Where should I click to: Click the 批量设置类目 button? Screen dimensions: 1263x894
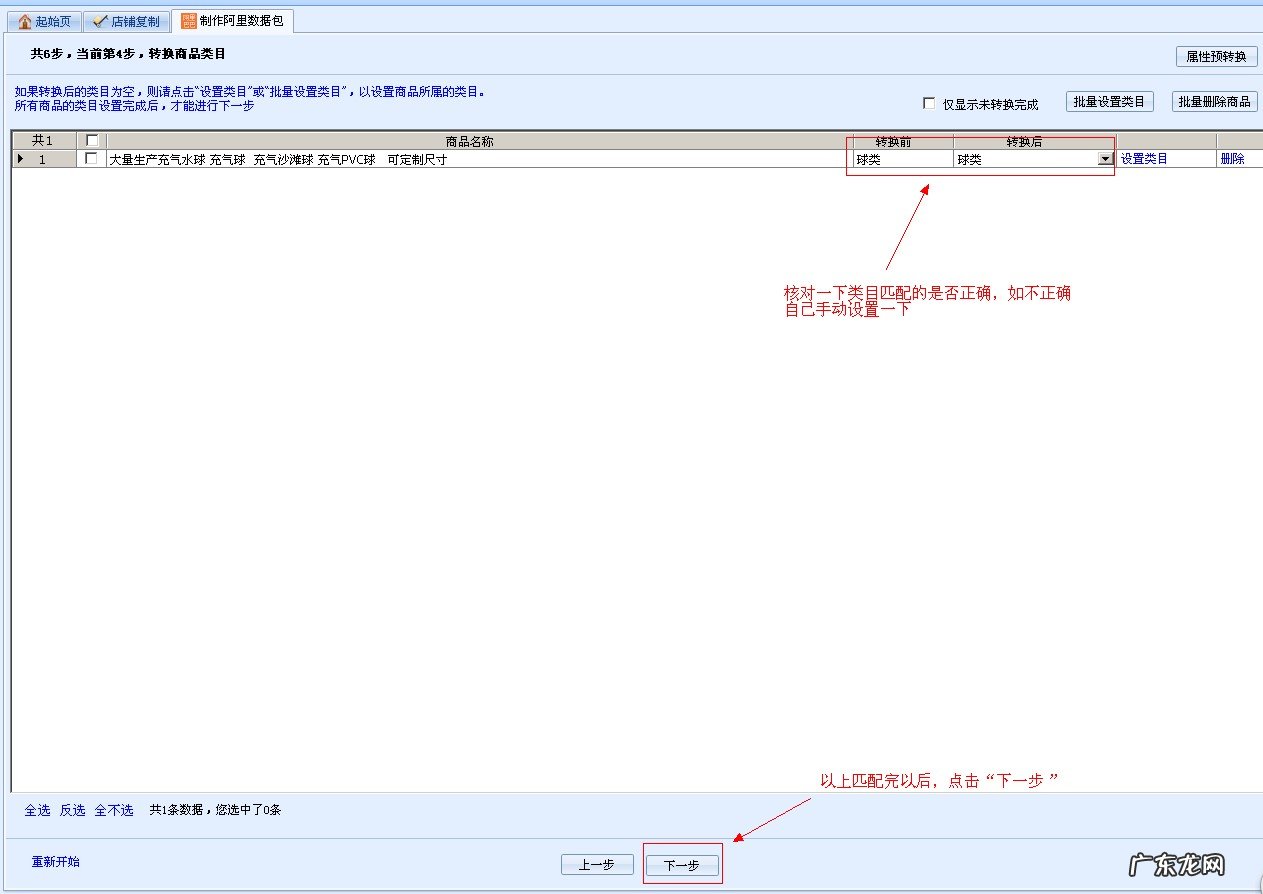(1109, 102)
